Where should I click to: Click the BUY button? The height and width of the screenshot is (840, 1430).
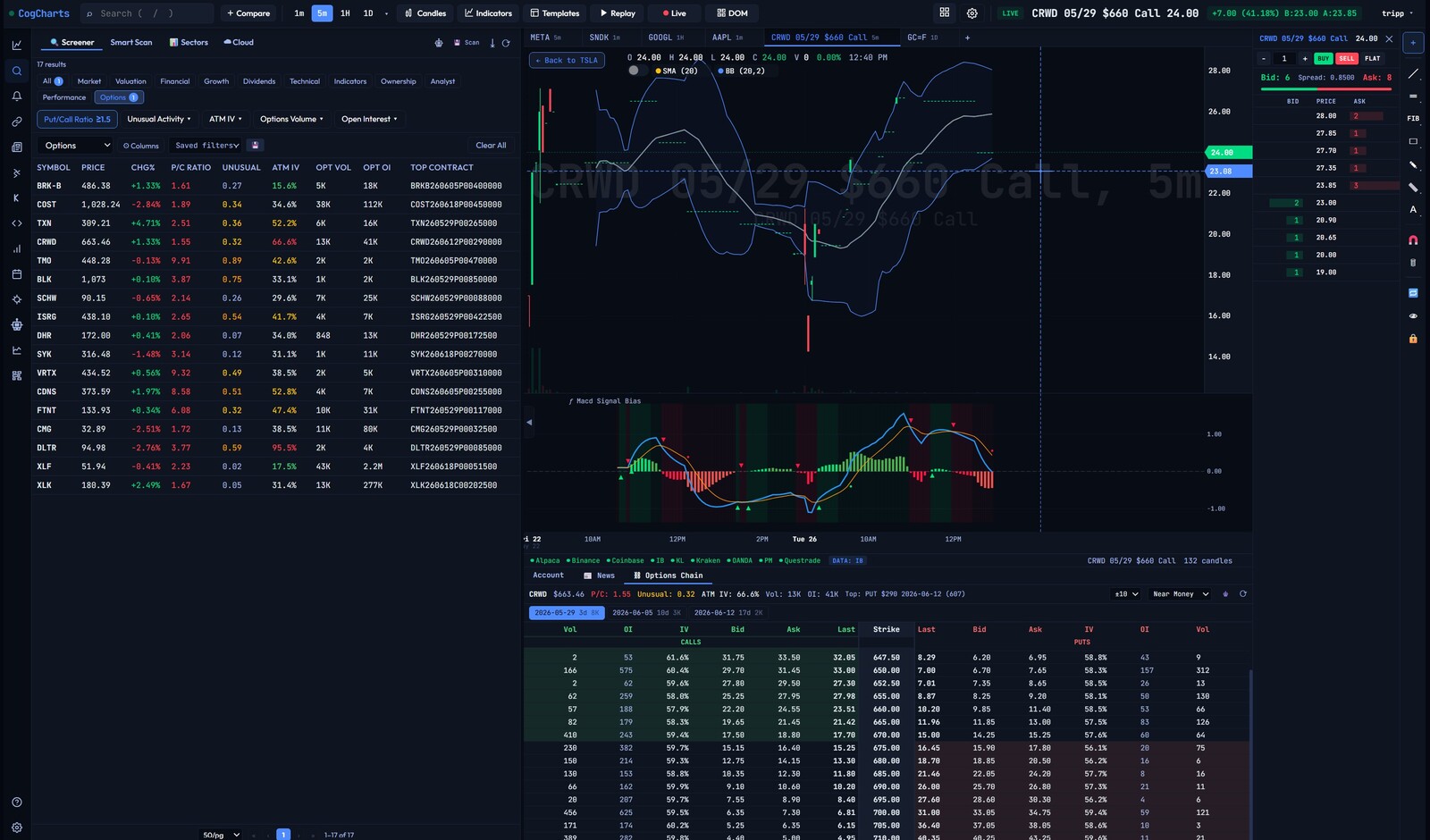1324,58
